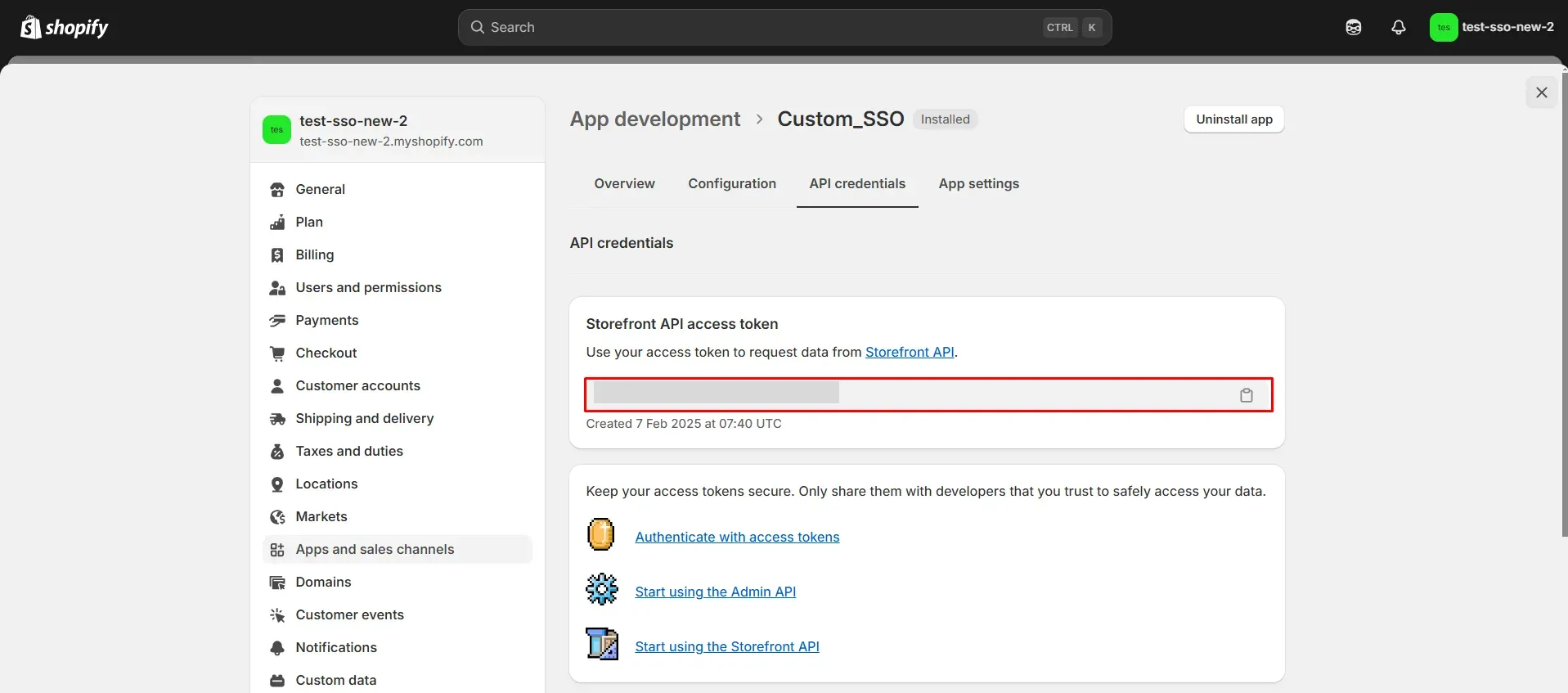Switch to the Configuration tab
The height and width of the screenshot is (693, 1568).
732,184
